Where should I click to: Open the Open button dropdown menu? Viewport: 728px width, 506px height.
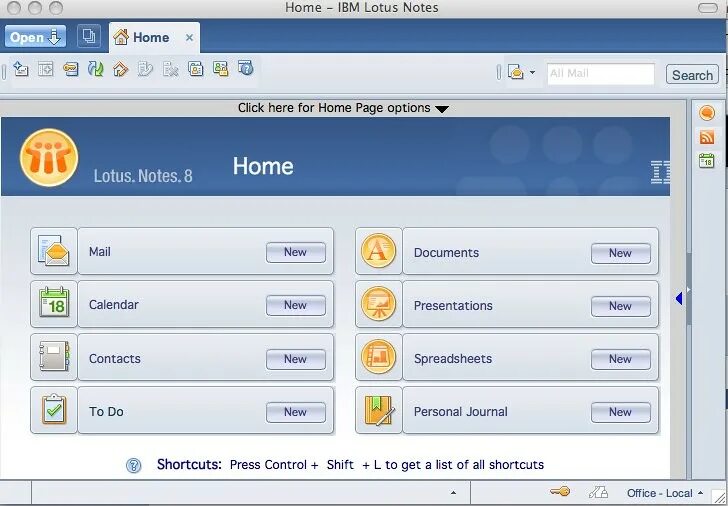(x=35, y=37)
